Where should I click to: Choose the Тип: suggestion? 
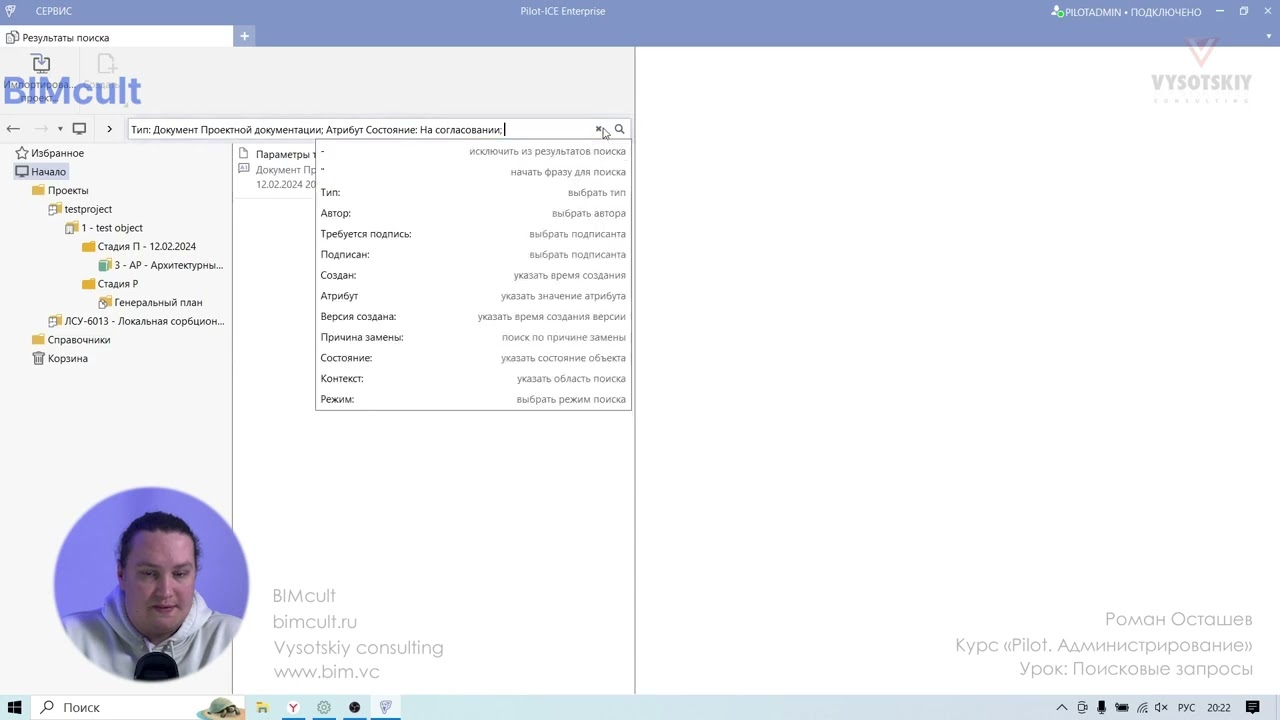point(473,192)
